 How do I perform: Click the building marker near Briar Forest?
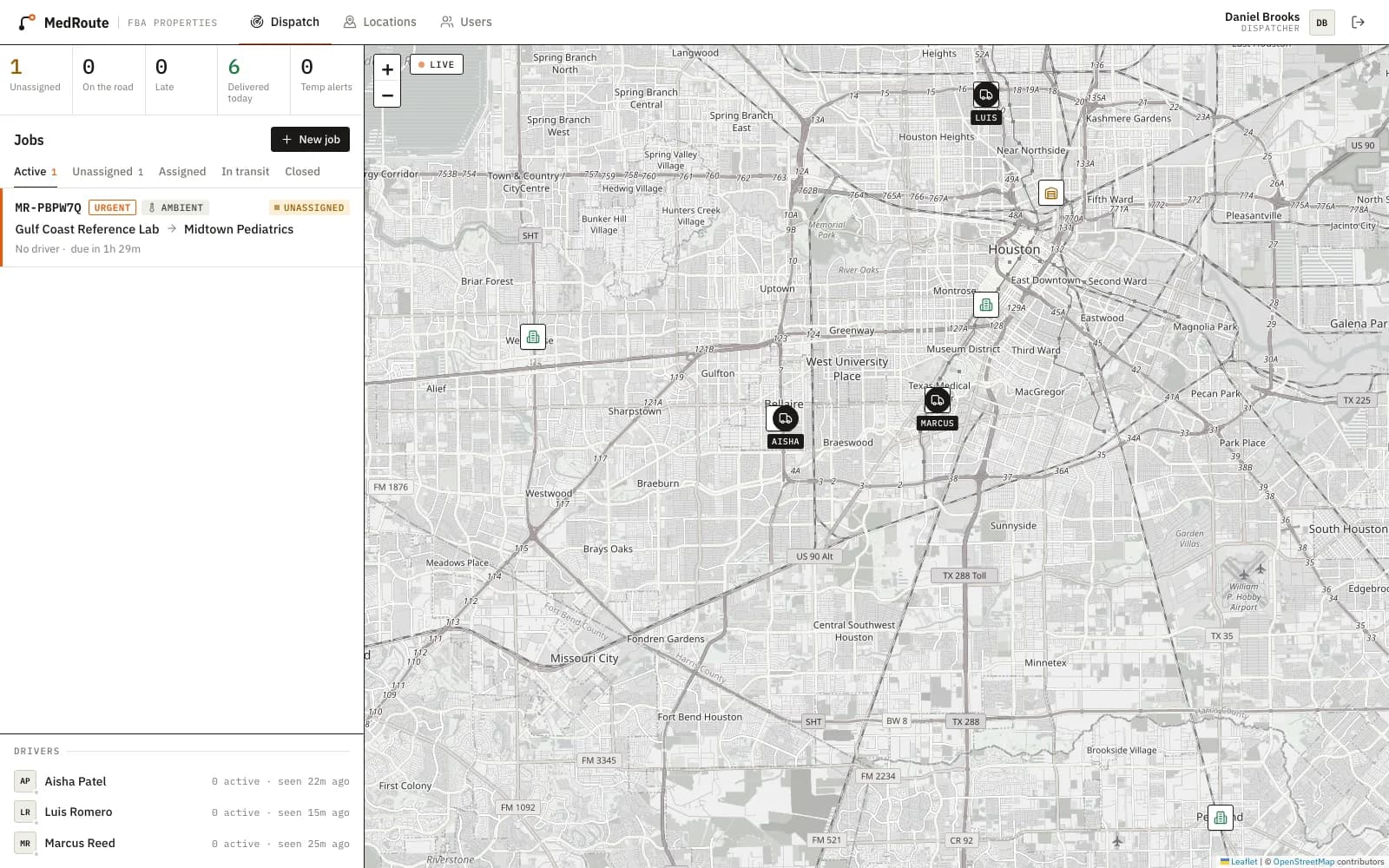[x=533, y=337]
